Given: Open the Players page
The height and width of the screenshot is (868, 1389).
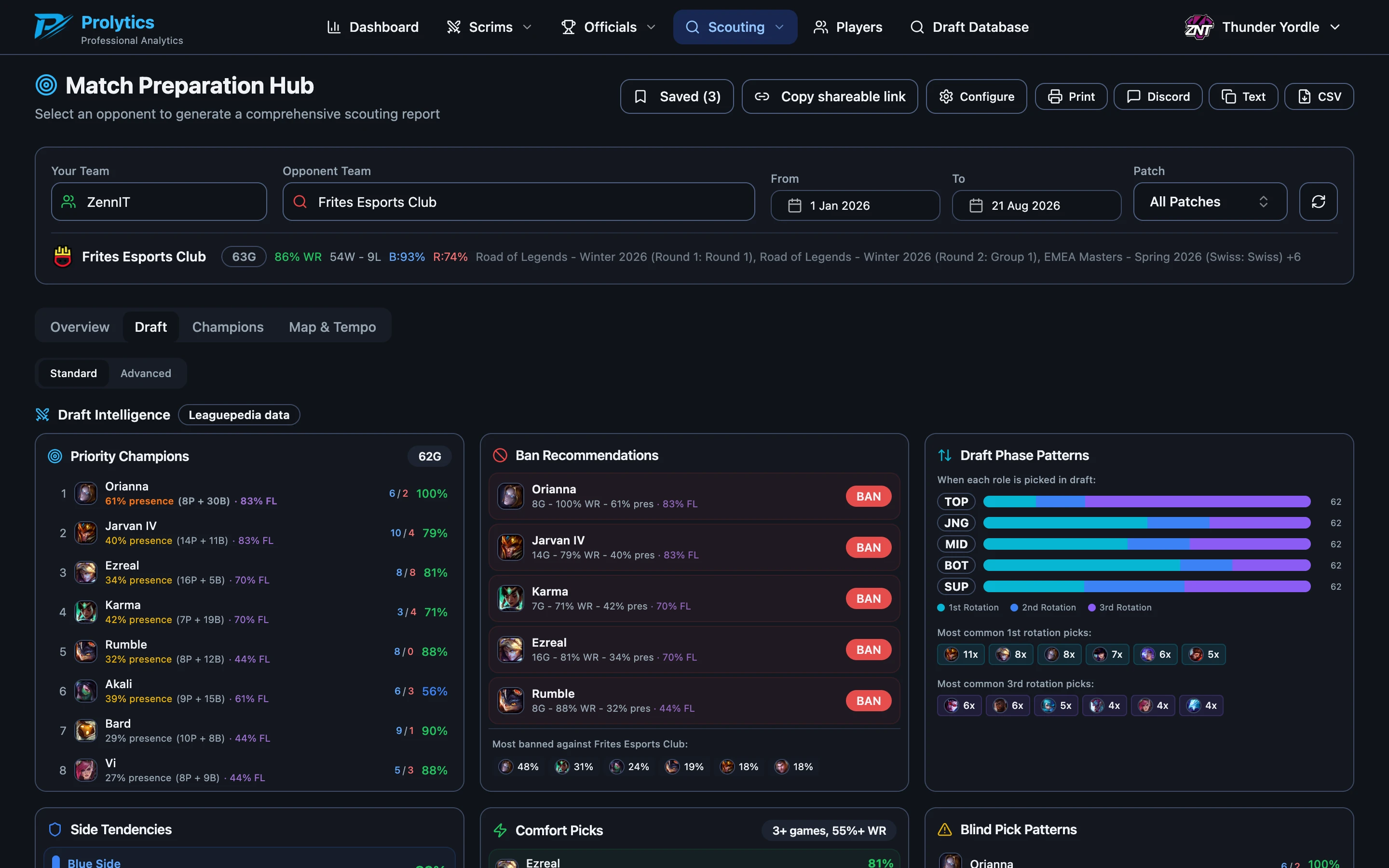Looking at the screenshot, I should point(848,27).
